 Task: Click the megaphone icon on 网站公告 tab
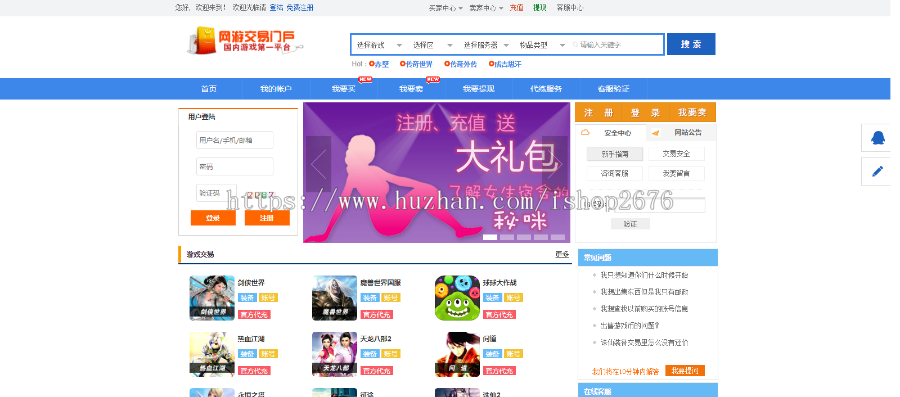click(655, 133)
